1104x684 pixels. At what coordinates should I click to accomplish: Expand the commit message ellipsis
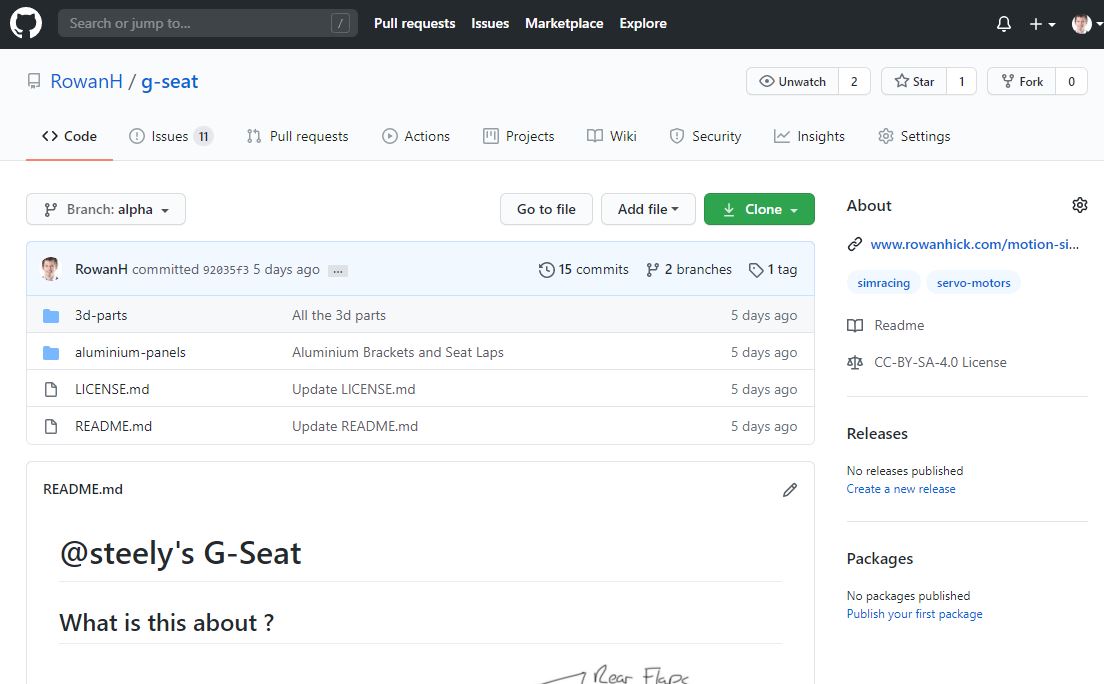pyautogui.click(x=338, y=271)
